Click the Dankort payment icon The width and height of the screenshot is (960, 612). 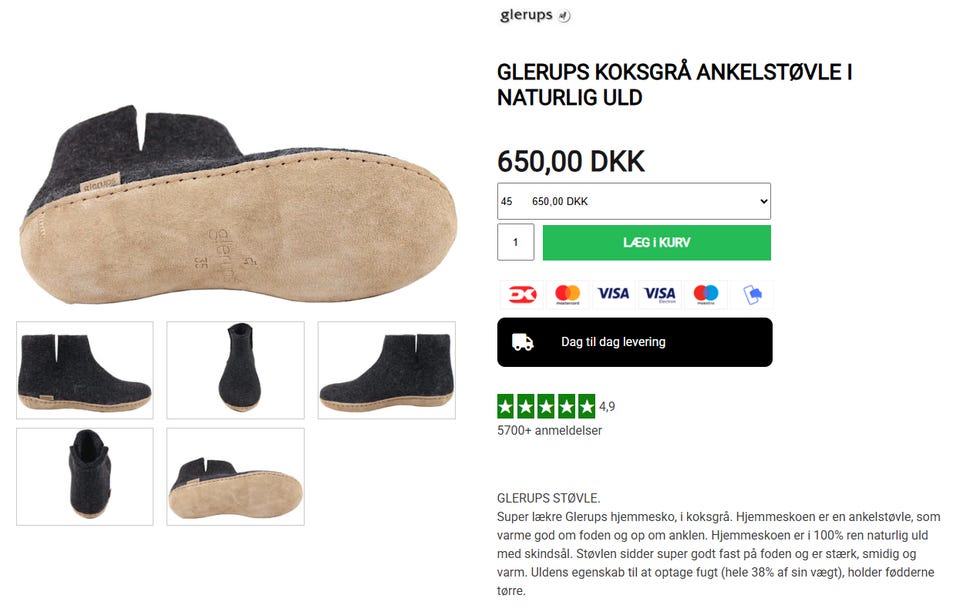click(x=522, y=294)
